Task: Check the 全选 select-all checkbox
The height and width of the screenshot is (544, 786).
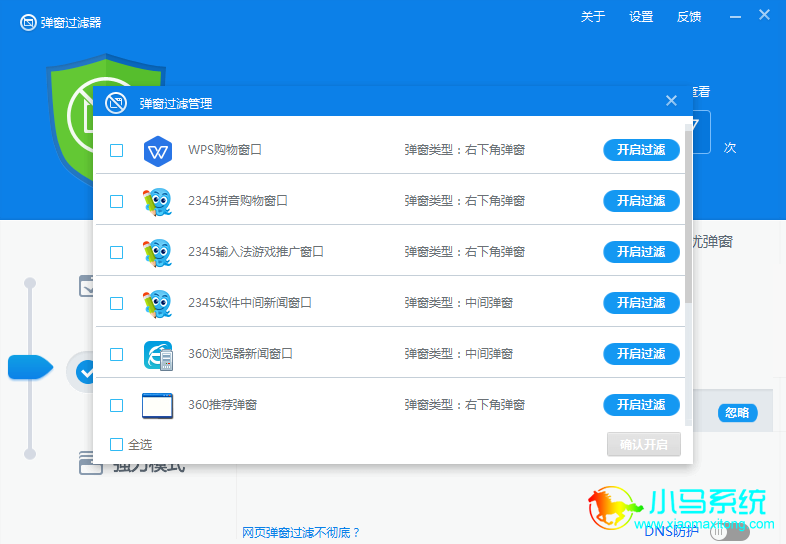Action: (x=116, y=444)
